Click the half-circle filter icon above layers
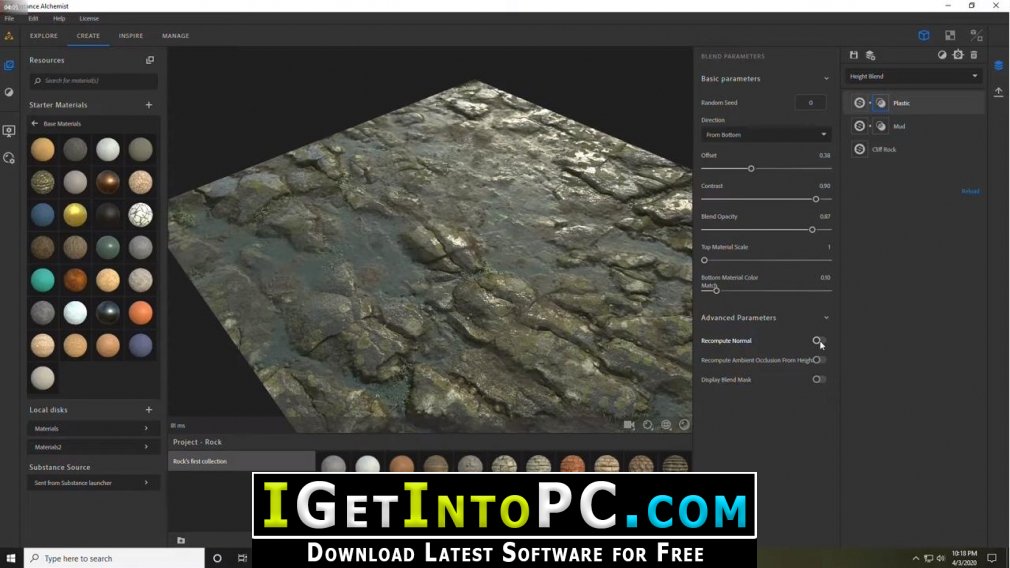The image size is (1010, 568). (942, 55)
